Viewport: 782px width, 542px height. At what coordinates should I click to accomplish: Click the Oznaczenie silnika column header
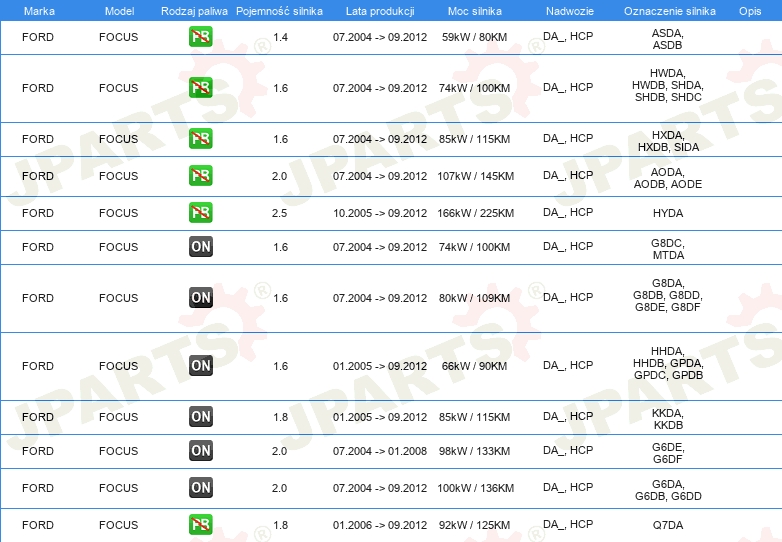(x=670, y=11)
